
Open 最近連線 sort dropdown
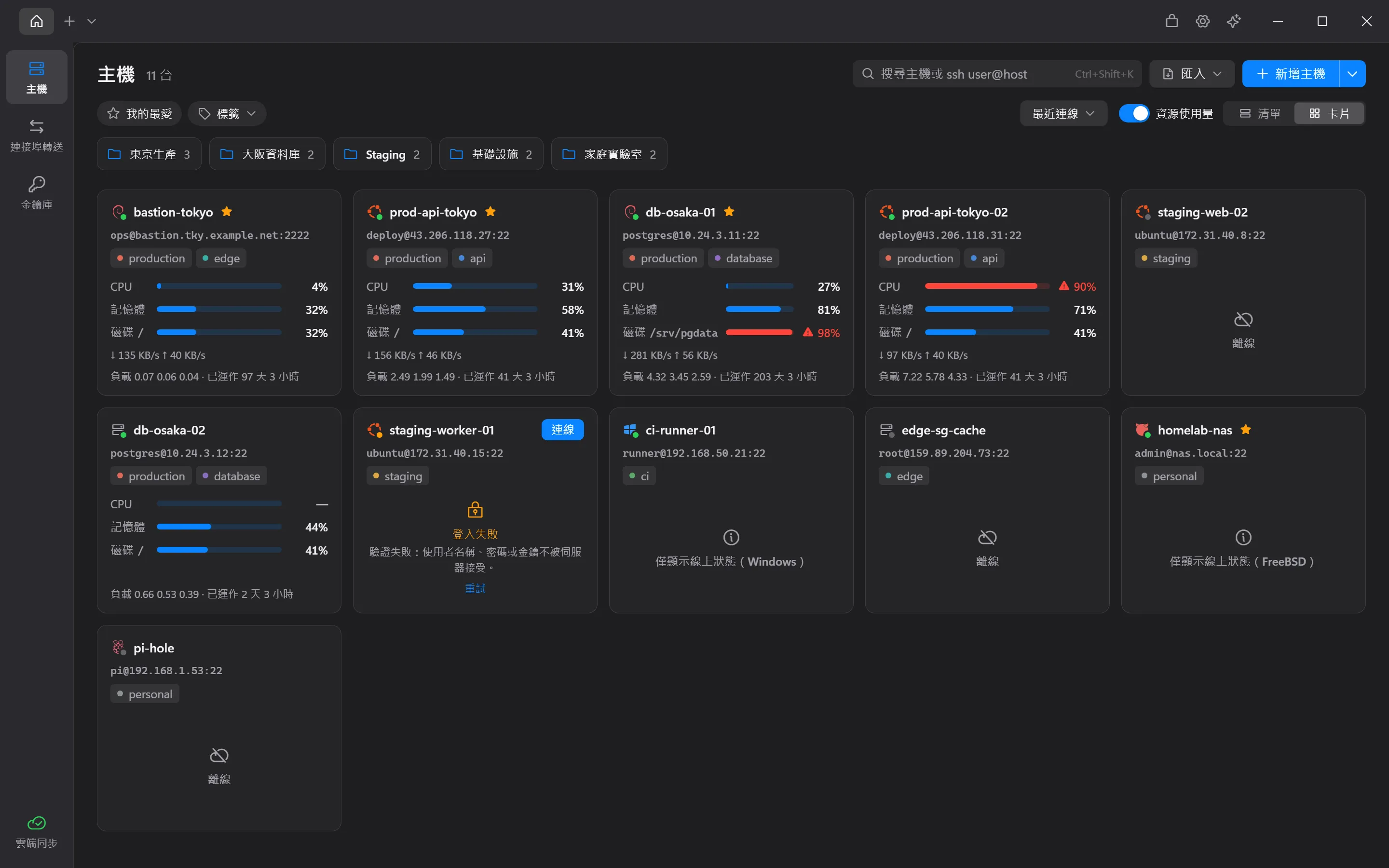[1063, 114]
